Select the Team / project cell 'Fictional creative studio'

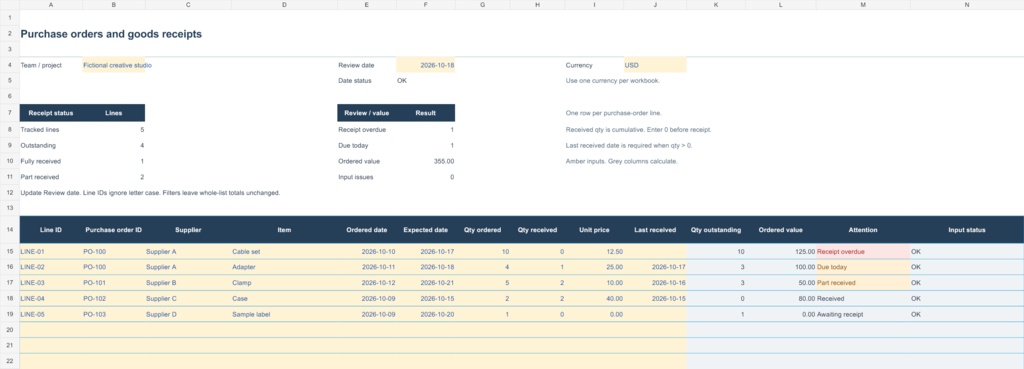114,65
